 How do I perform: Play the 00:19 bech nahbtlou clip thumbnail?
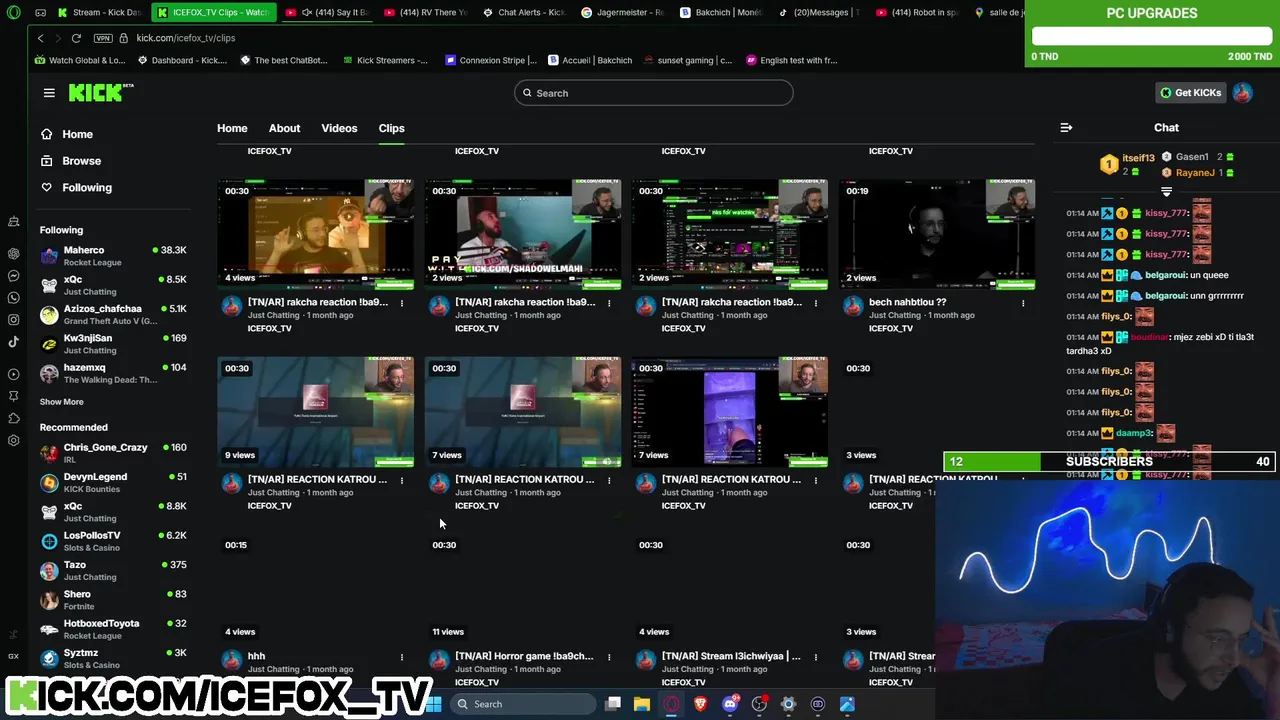click(x=937, y=235)
